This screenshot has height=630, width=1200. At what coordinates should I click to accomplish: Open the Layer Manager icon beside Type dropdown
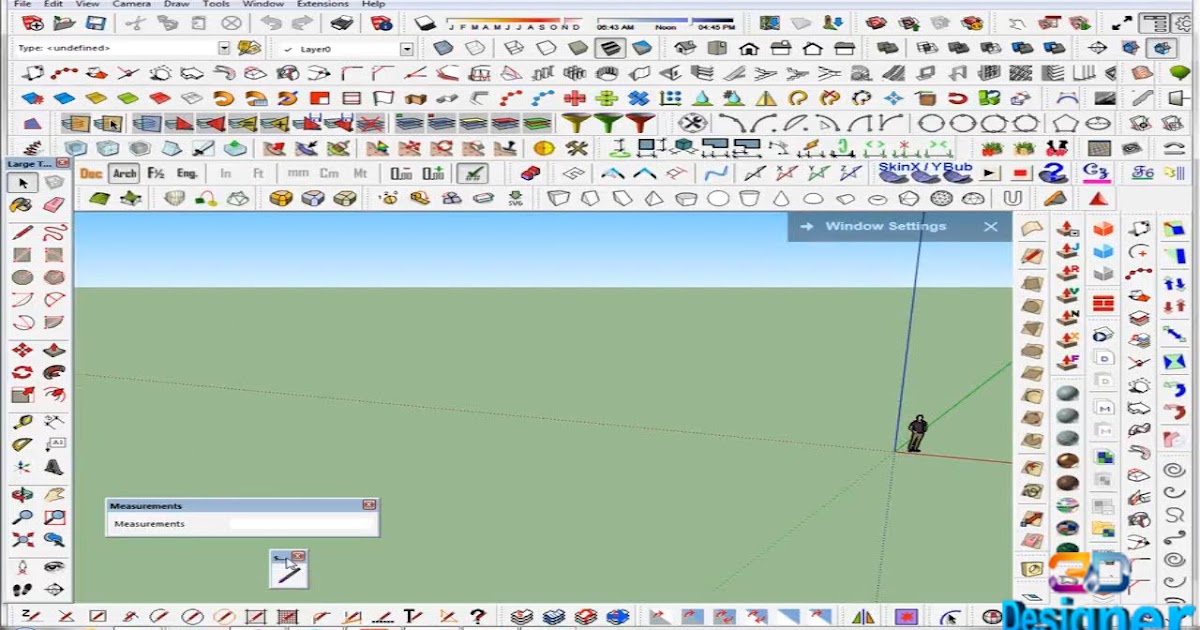(249, 48)
